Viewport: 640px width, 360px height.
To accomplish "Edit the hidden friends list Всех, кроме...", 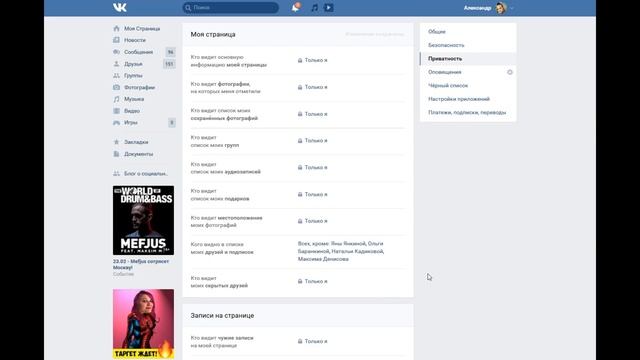I will click(x=341, y=251).
